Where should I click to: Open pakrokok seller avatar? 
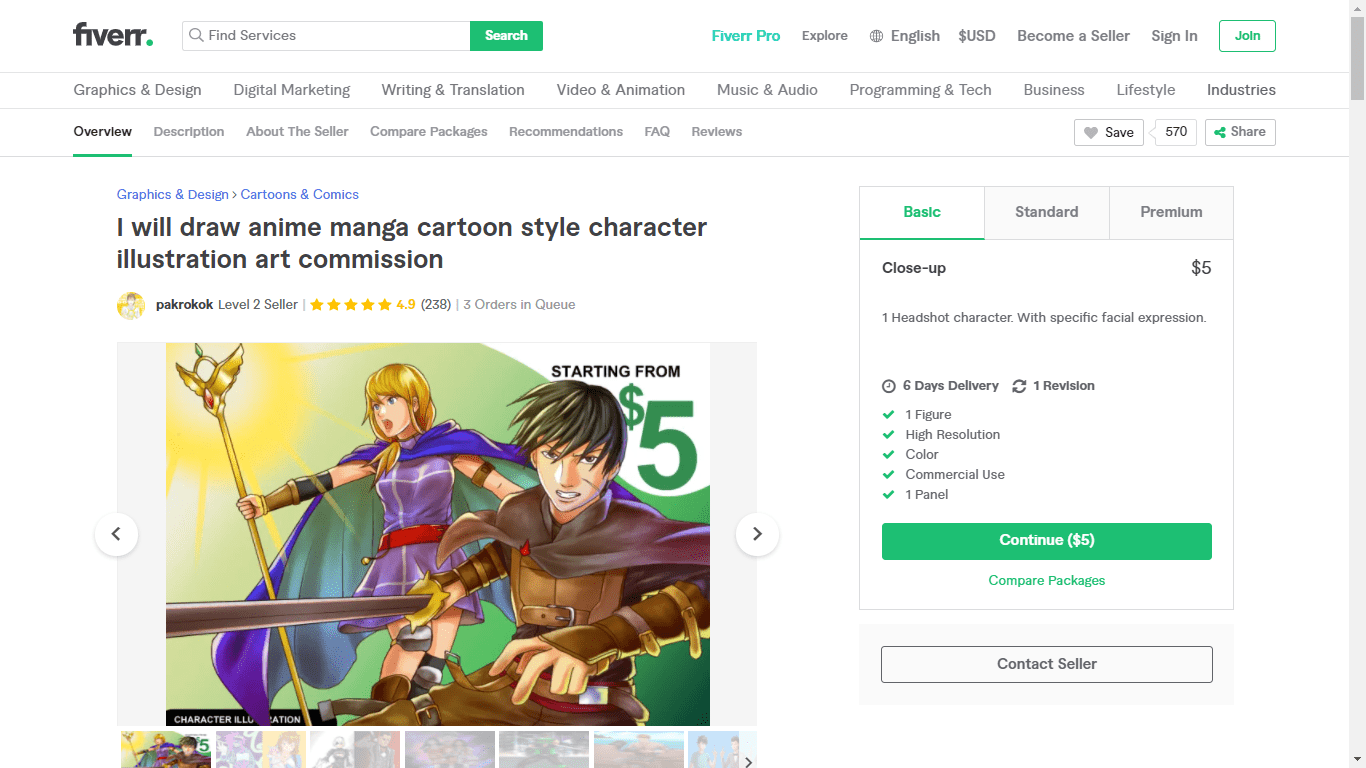(x=131, y=305)
